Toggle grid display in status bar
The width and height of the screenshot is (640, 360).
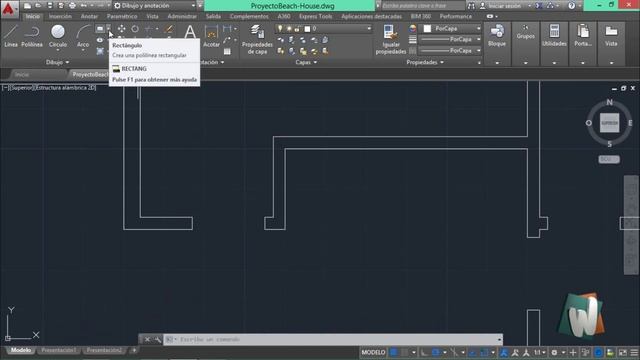[393, 352]
